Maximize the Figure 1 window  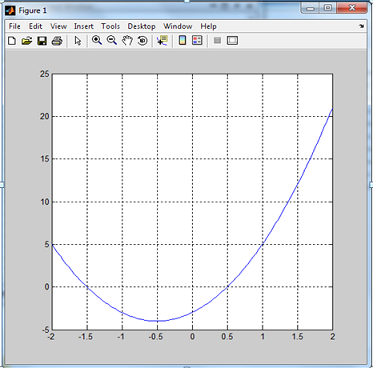click(328, 8)
